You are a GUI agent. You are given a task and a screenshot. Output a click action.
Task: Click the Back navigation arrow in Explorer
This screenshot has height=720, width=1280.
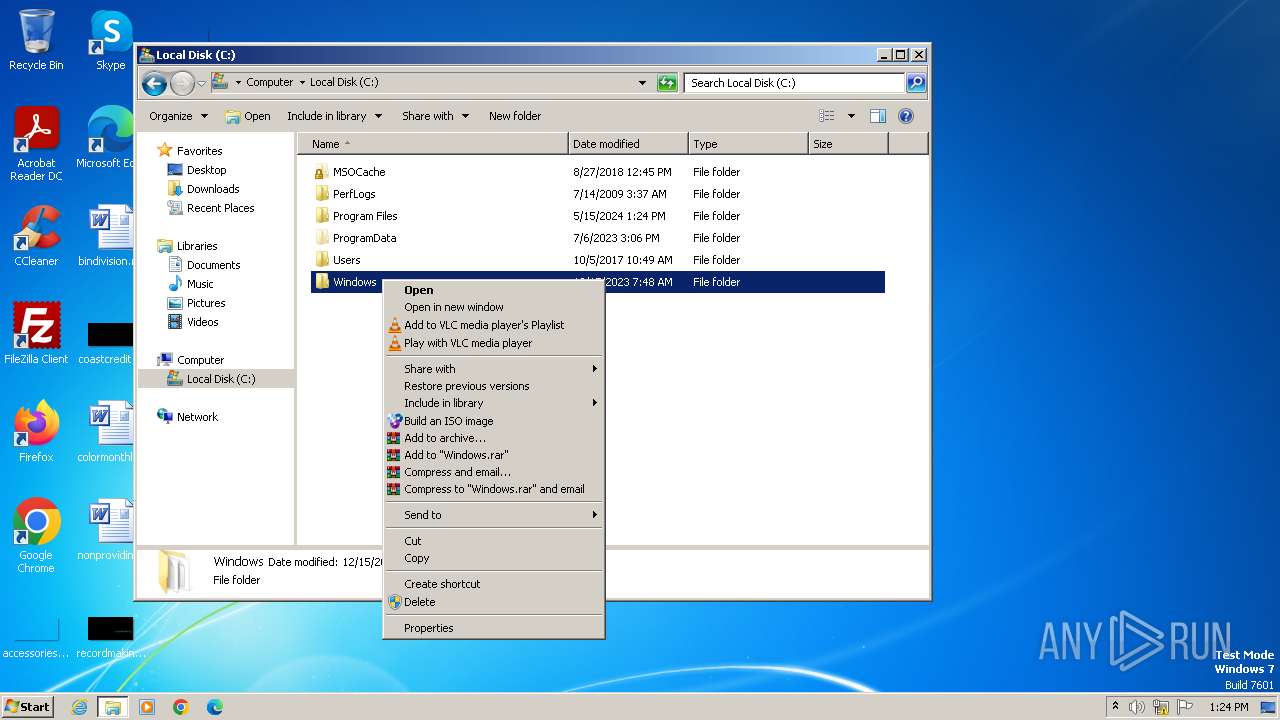(154, 83)
